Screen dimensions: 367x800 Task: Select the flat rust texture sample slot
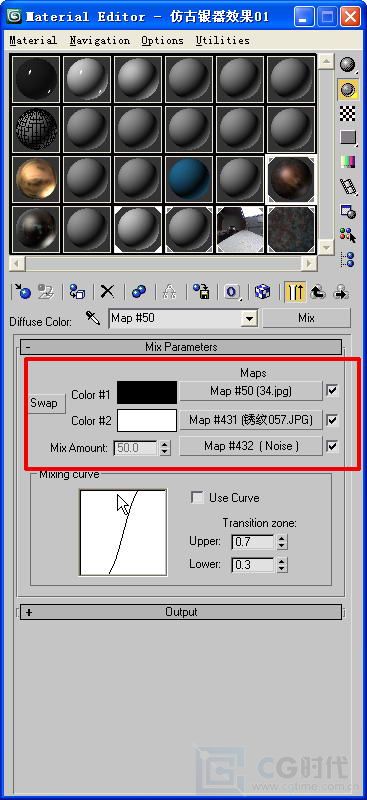point(291,229)
